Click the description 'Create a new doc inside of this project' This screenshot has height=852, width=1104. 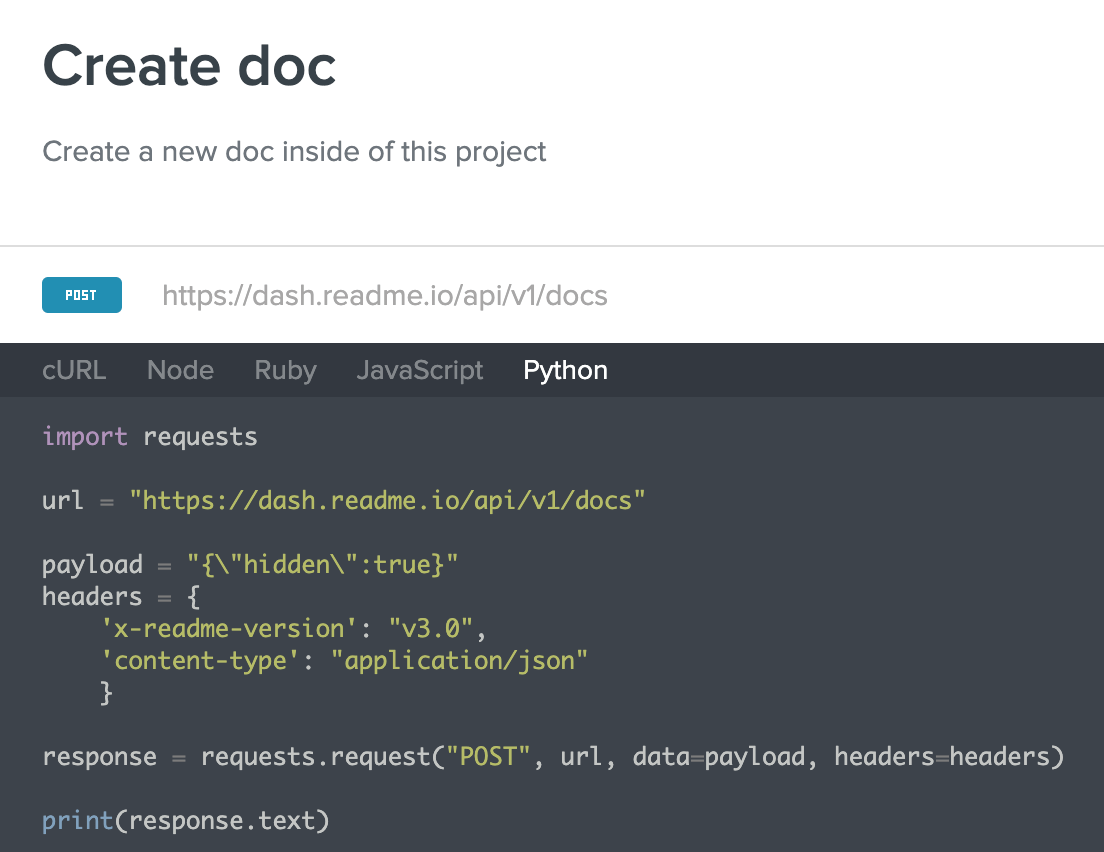(294, 152)
